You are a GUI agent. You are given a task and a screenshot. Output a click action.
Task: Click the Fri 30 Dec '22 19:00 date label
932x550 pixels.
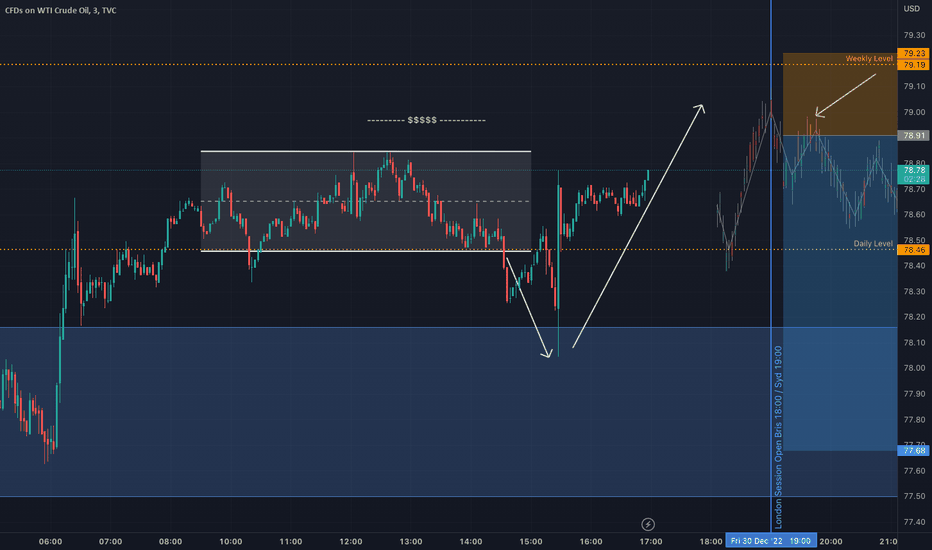tap(771, 540)
